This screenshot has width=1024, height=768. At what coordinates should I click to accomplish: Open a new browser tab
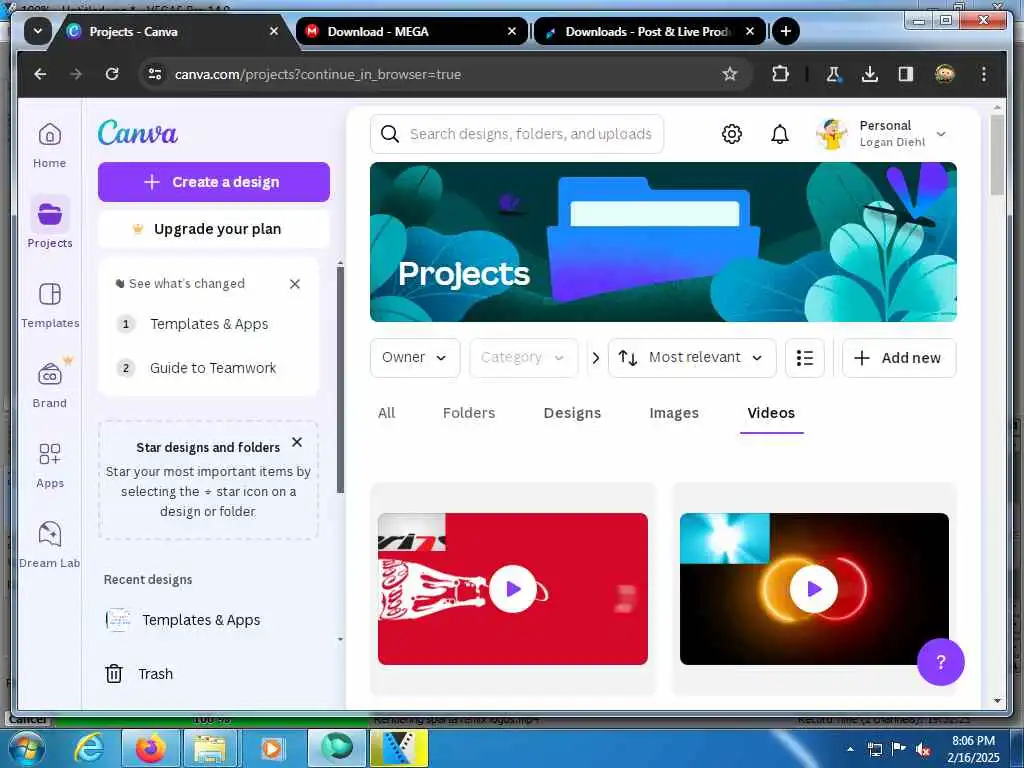tap(786, 31)
